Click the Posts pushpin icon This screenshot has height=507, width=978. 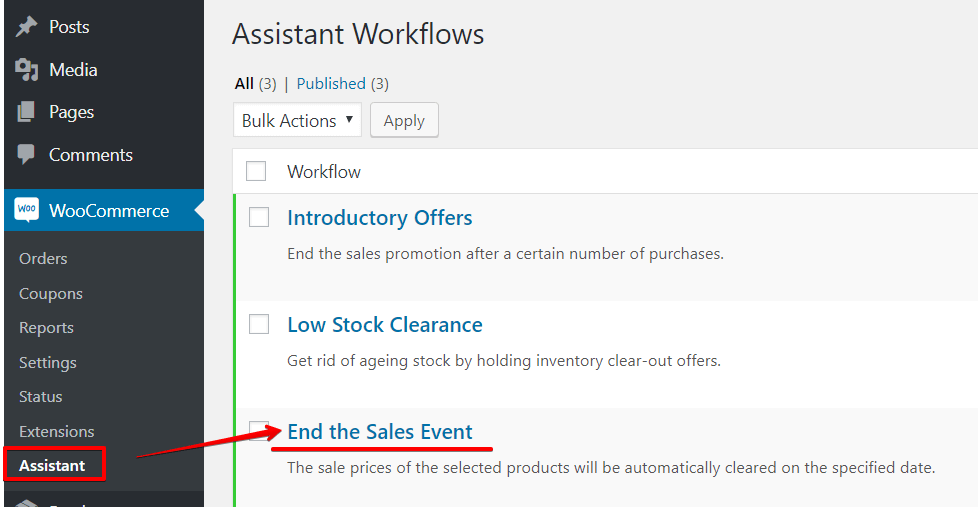26,27
